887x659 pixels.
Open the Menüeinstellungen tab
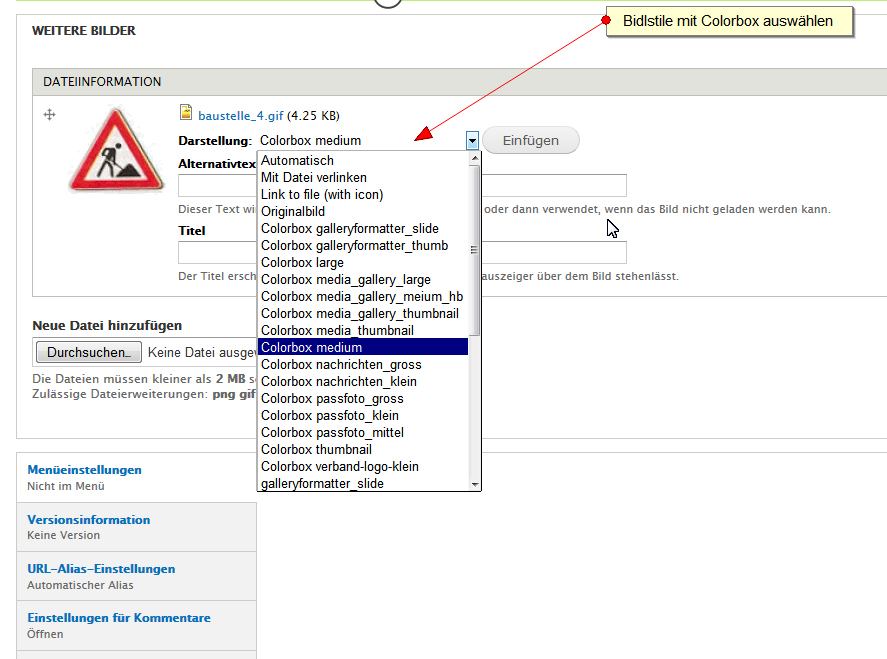pyautogui.click(x=84, y=469)
